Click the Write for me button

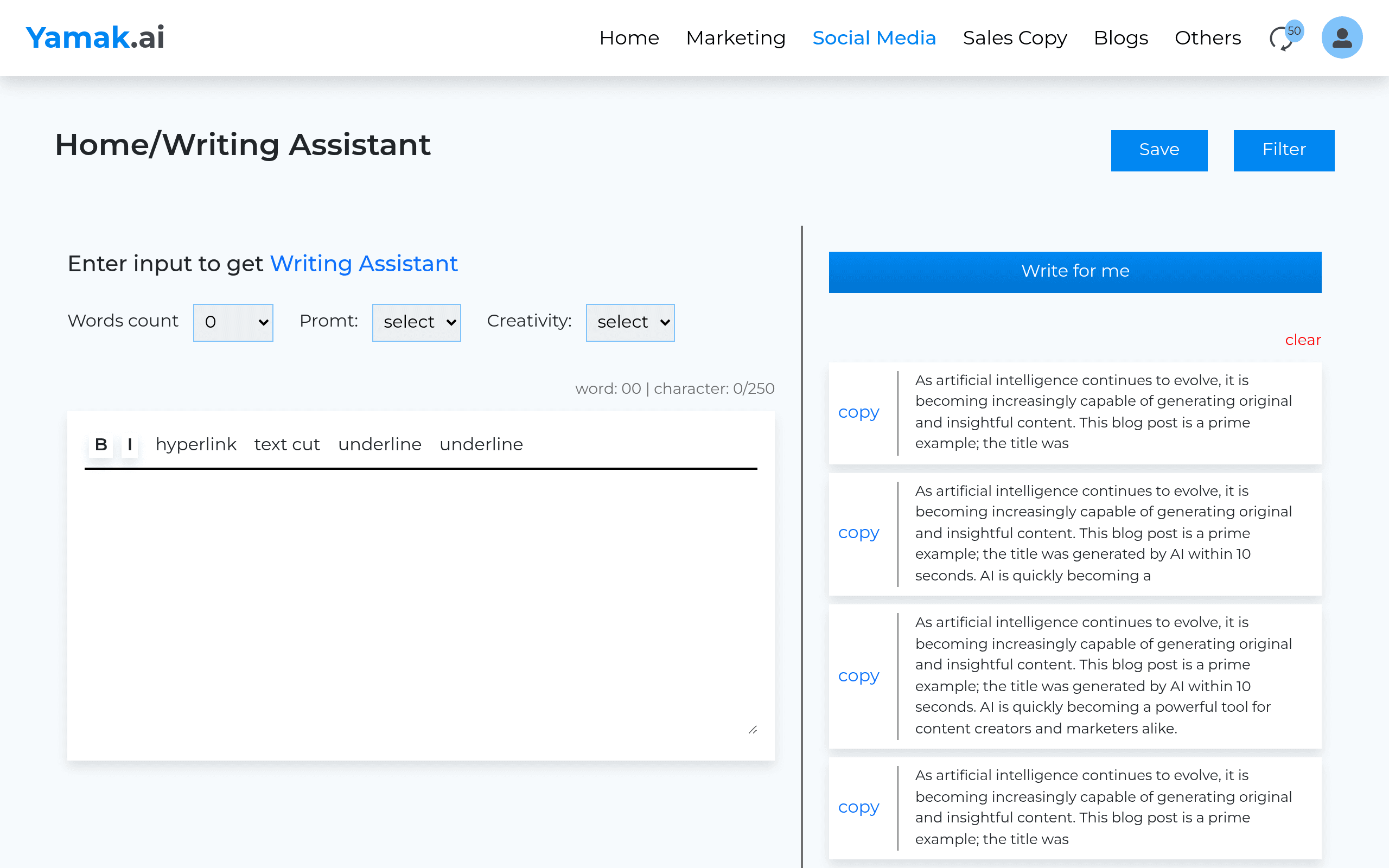pos(1075,272)
